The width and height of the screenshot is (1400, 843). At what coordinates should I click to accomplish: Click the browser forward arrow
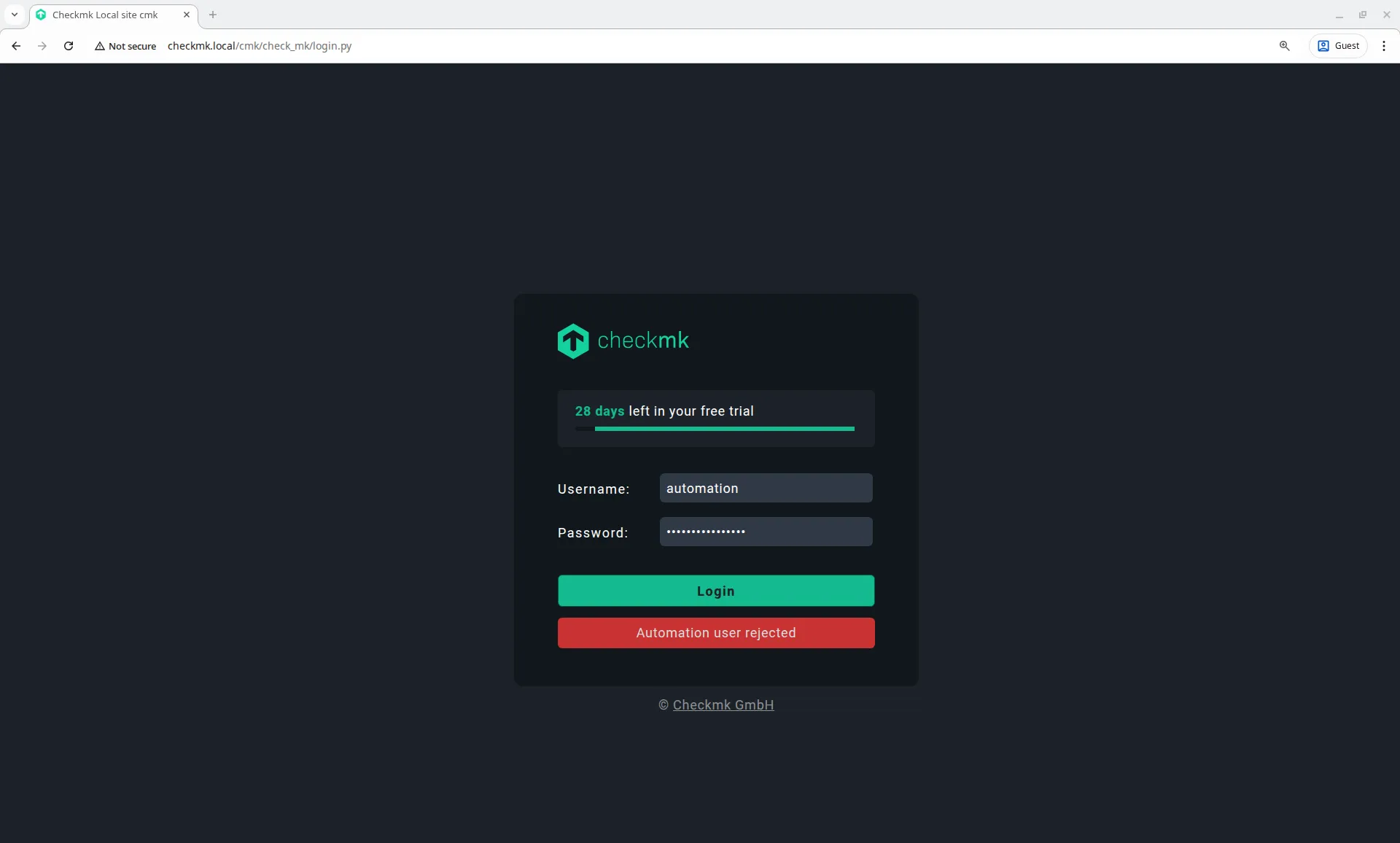[x=42, y=46]
